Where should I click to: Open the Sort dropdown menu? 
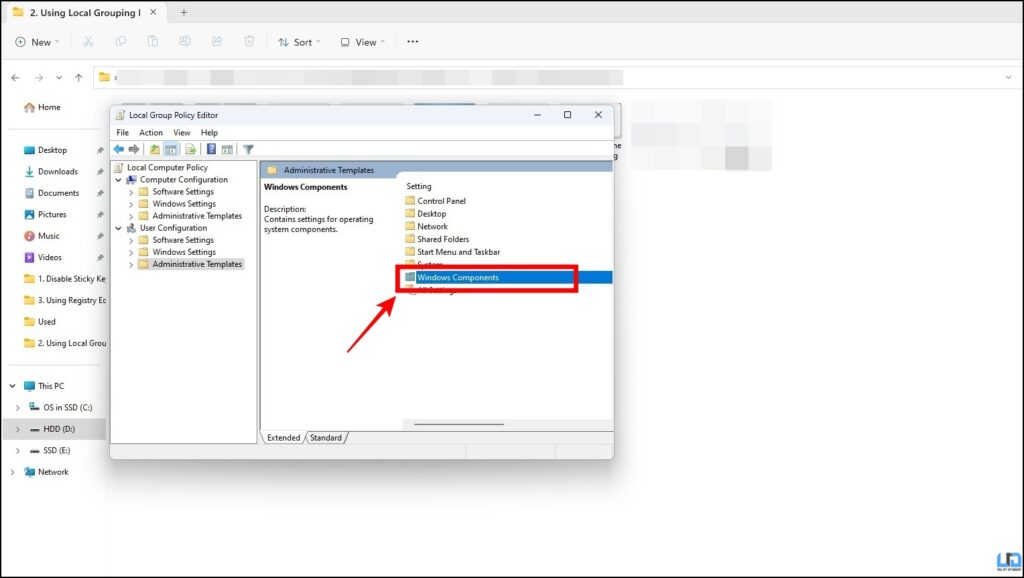point(299,42)
